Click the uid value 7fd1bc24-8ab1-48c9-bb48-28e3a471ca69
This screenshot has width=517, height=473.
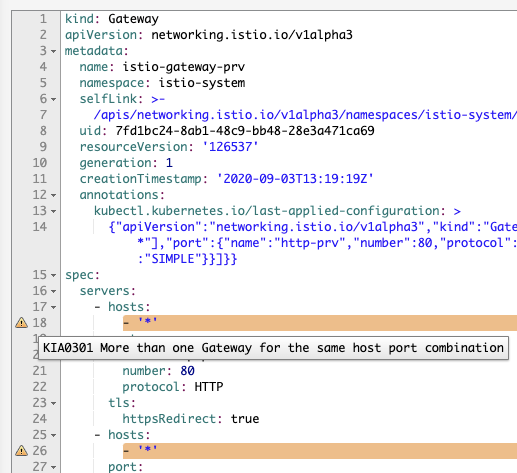[x=245, y=131]
